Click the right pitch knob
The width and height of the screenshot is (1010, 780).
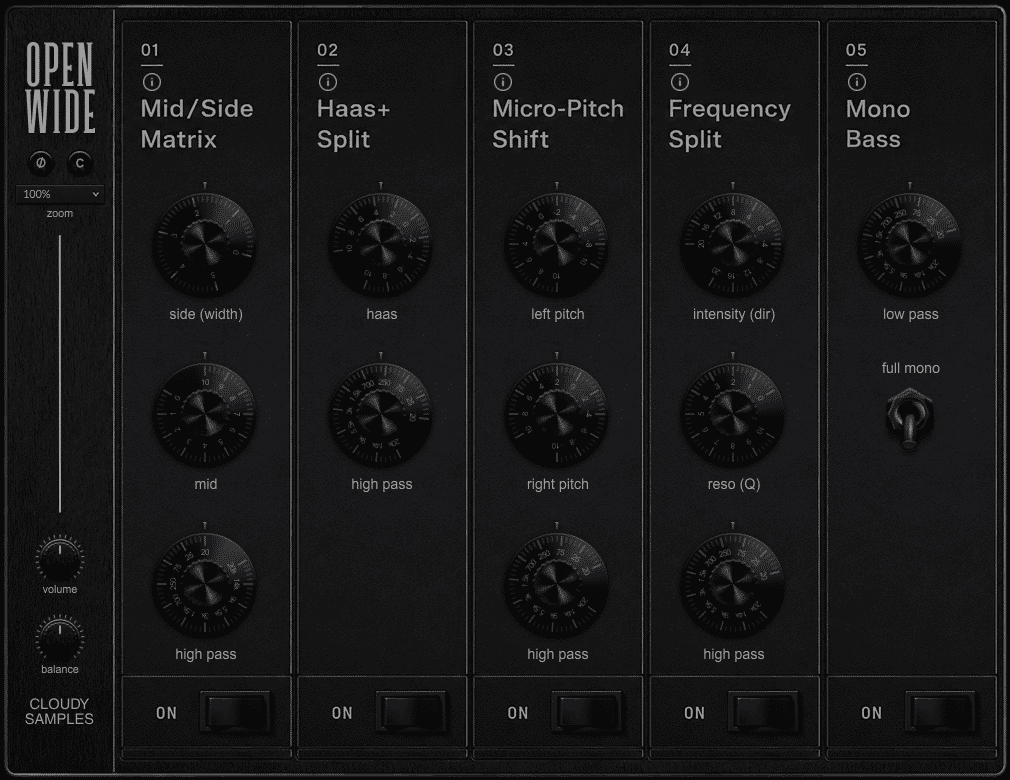pyautogui.click(x=557, y=414)
